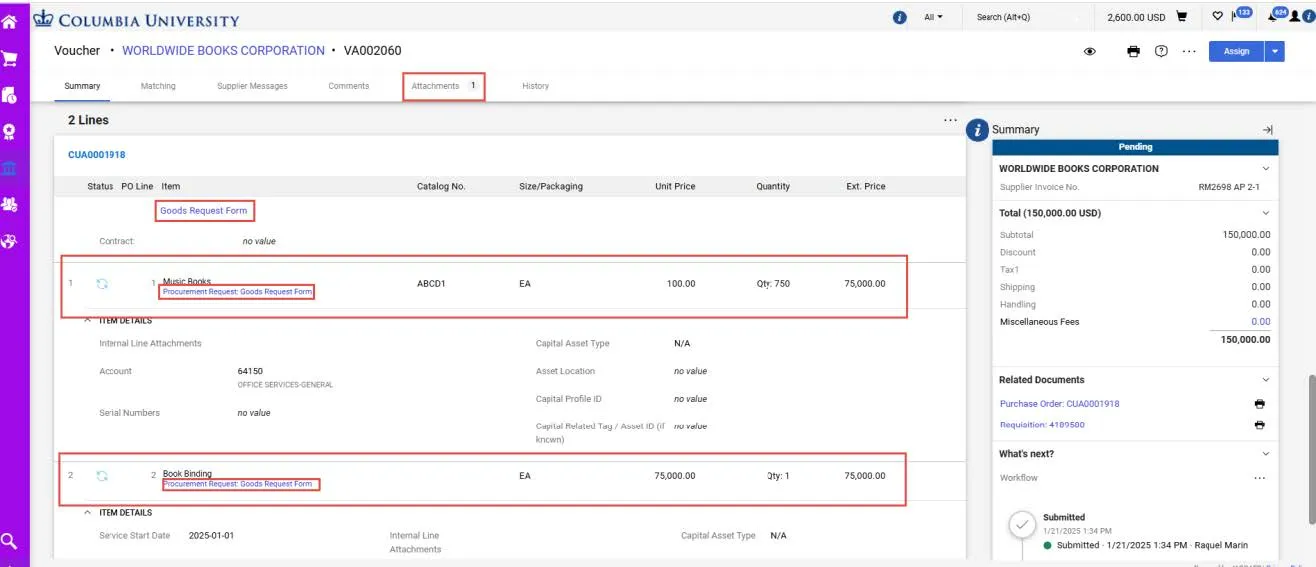The height and width of the screenshot is (567, 1316).
Task: Open the help question mark icon
Action: coord(1161,51)
